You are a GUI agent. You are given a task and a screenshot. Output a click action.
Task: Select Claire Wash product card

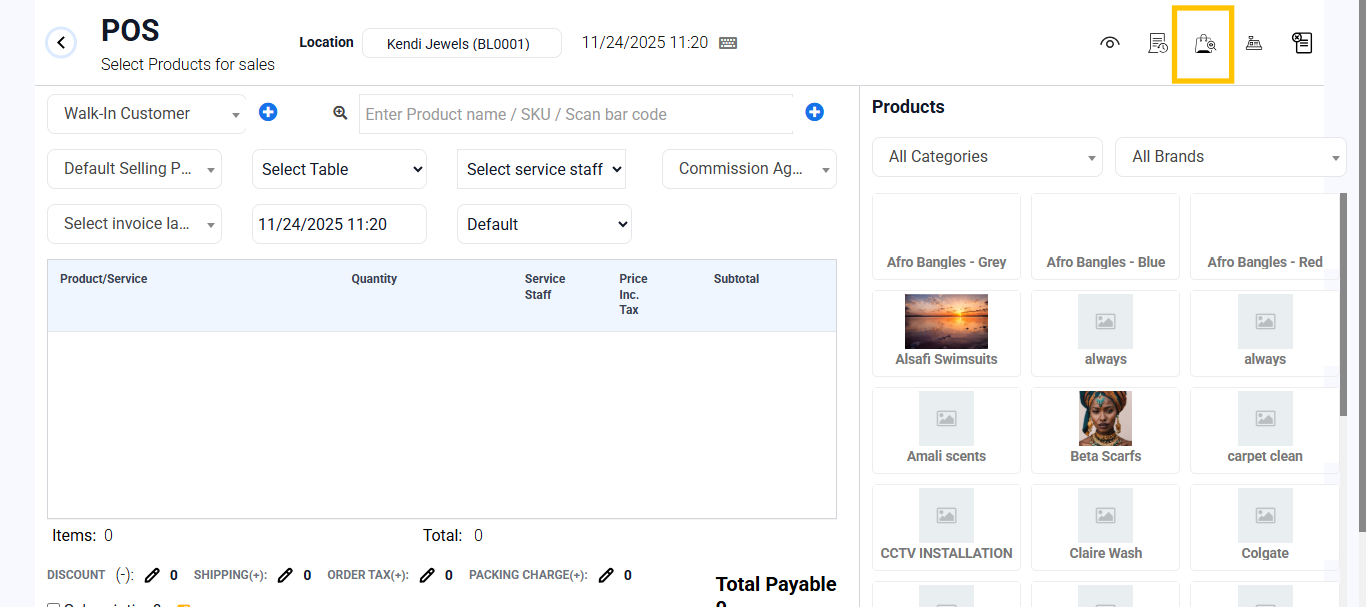(1105, 527)
